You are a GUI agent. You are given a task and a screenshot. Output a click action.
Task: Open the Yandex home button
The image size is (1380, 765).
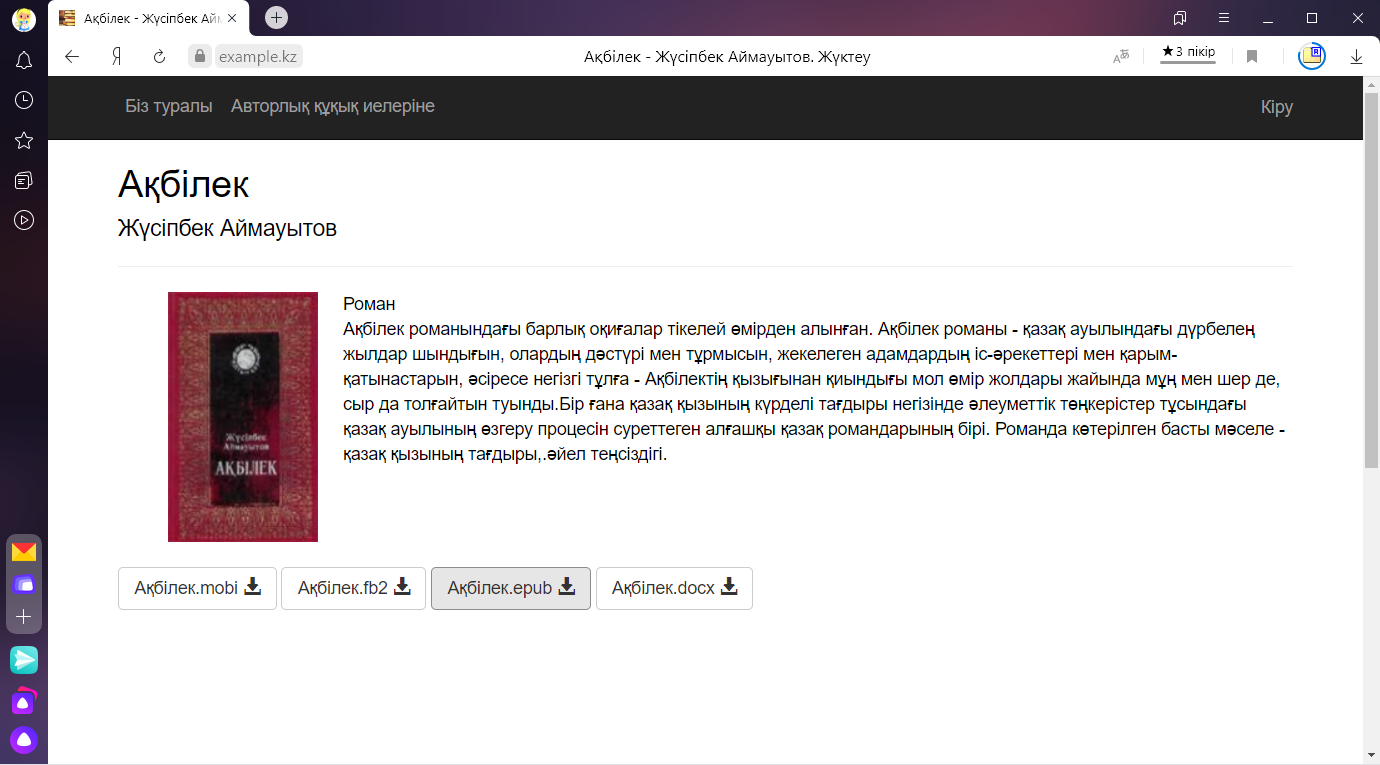117,56
